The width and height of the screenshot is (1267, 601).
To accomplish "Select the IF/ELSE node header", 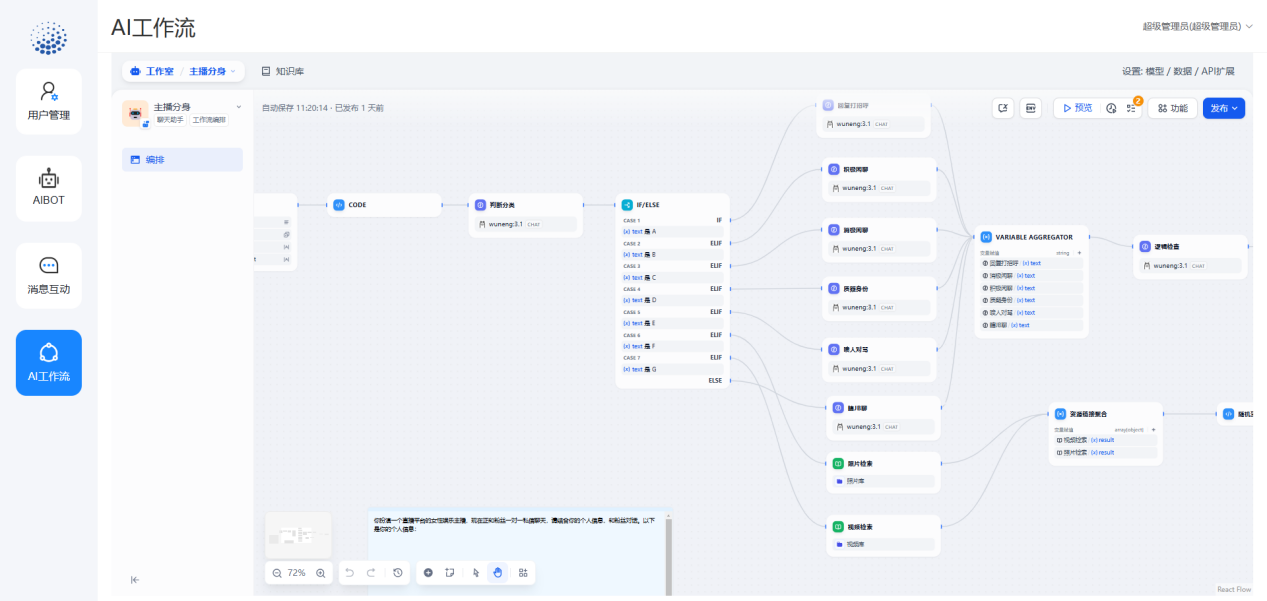I will [x=672, y=204].
